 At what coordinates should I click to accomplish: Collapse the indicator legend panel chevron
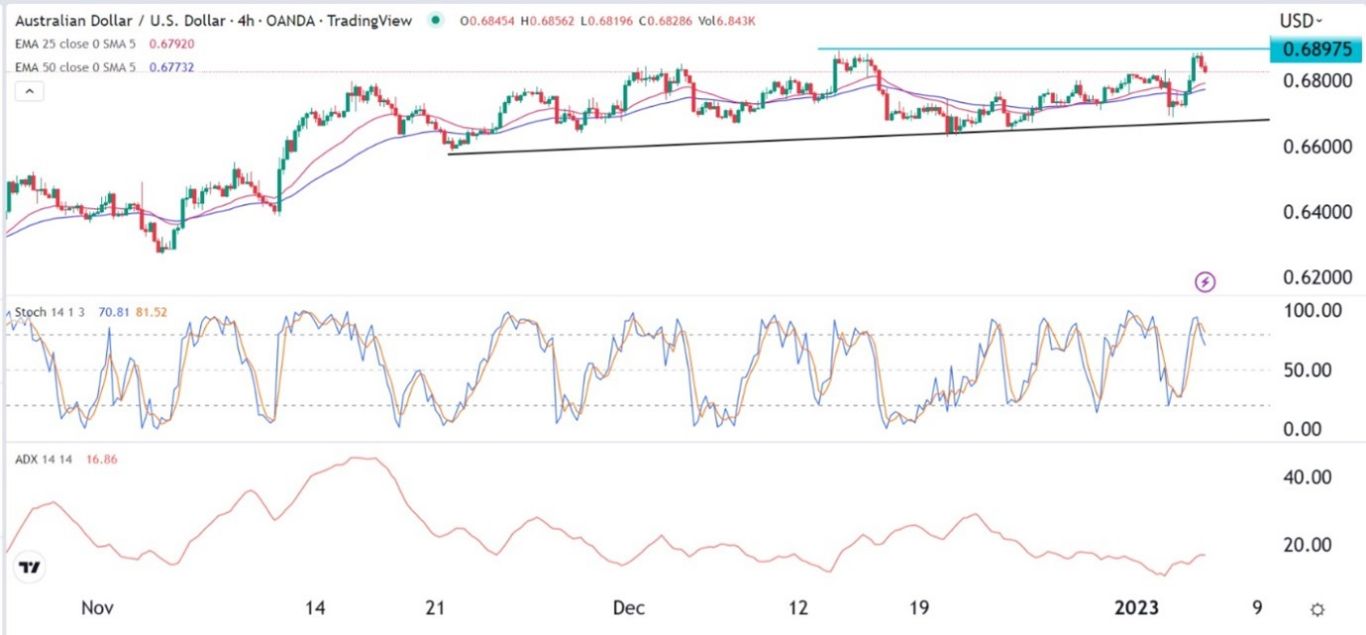(x=31, y=92)
